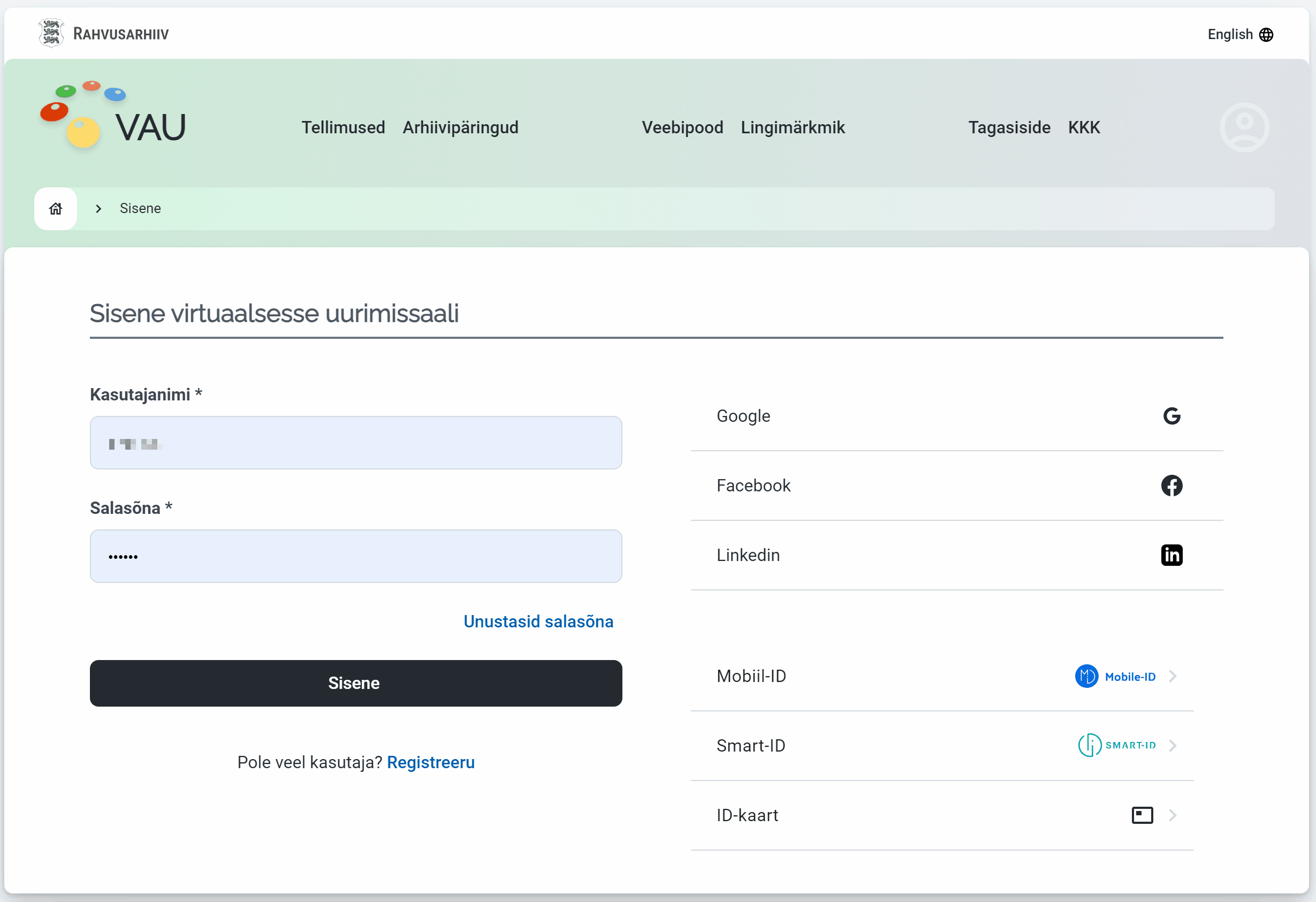Click the Rahvusarhiiv coat of arms logo

pyautogui.click(x=50, y=33)
